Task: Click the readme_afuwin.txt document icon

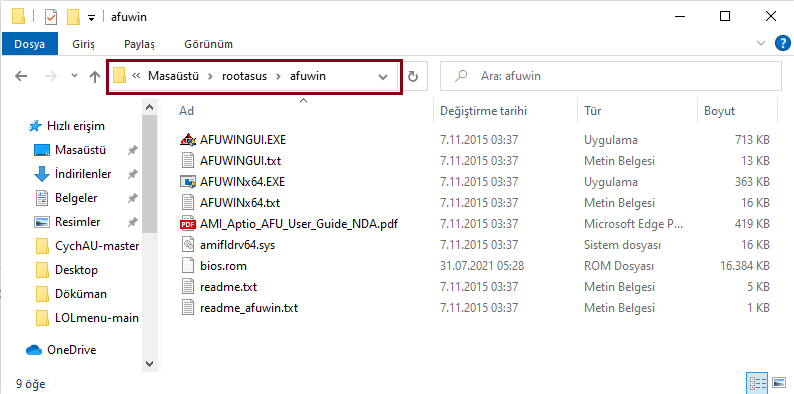Action: (x=188, y=308)
